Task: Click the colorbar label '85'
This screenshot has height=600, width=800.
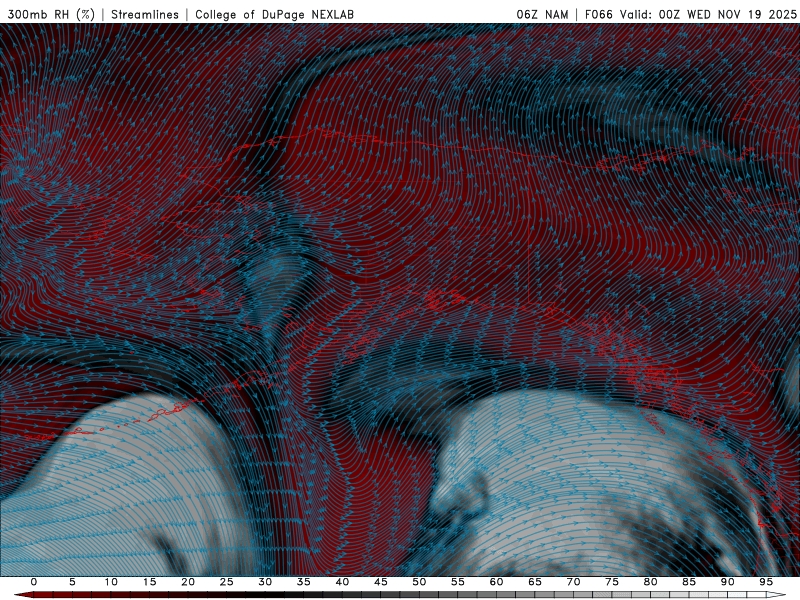Action: [x=689, y=582]
